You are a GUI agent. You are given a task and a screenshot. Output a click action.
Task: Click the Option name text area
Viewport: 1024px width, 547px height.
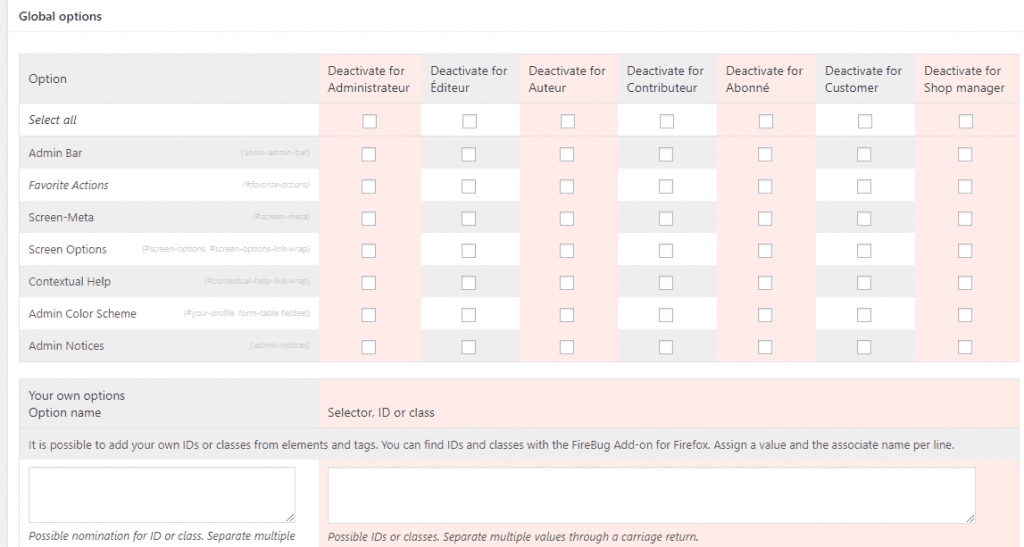pyautogui.click(x=162, y=494)
